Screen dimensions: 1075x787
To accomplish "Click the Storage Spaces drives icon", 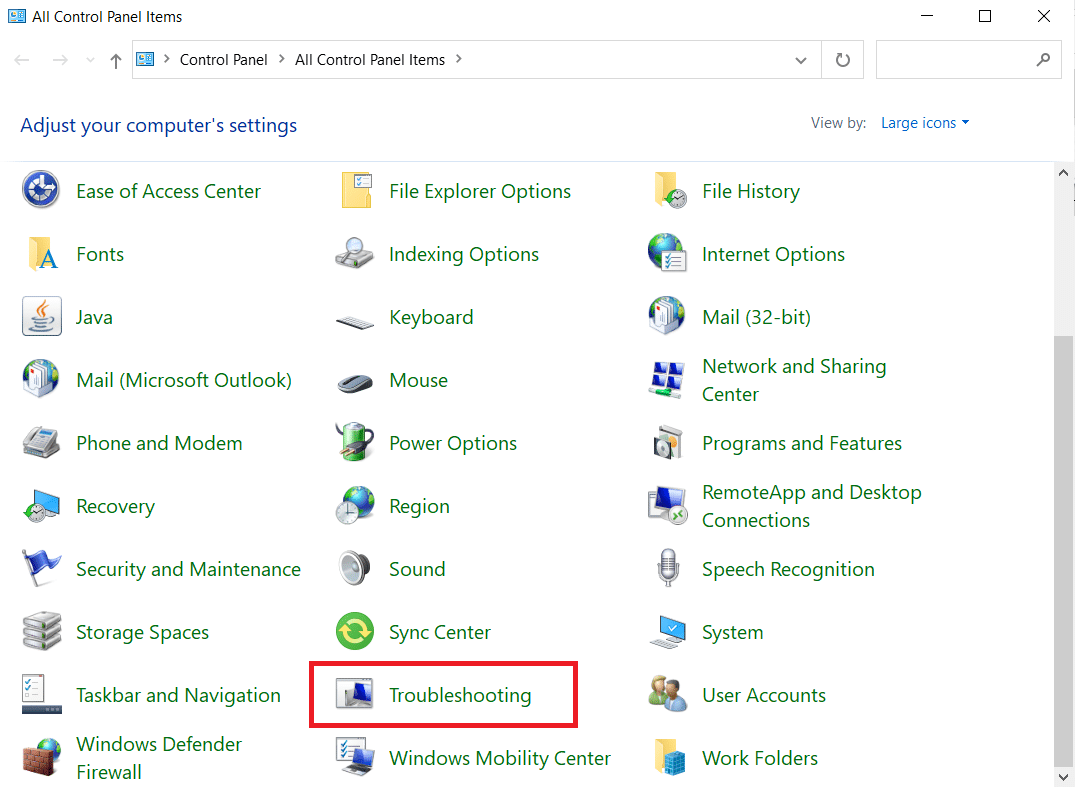I will pos(41,632).
